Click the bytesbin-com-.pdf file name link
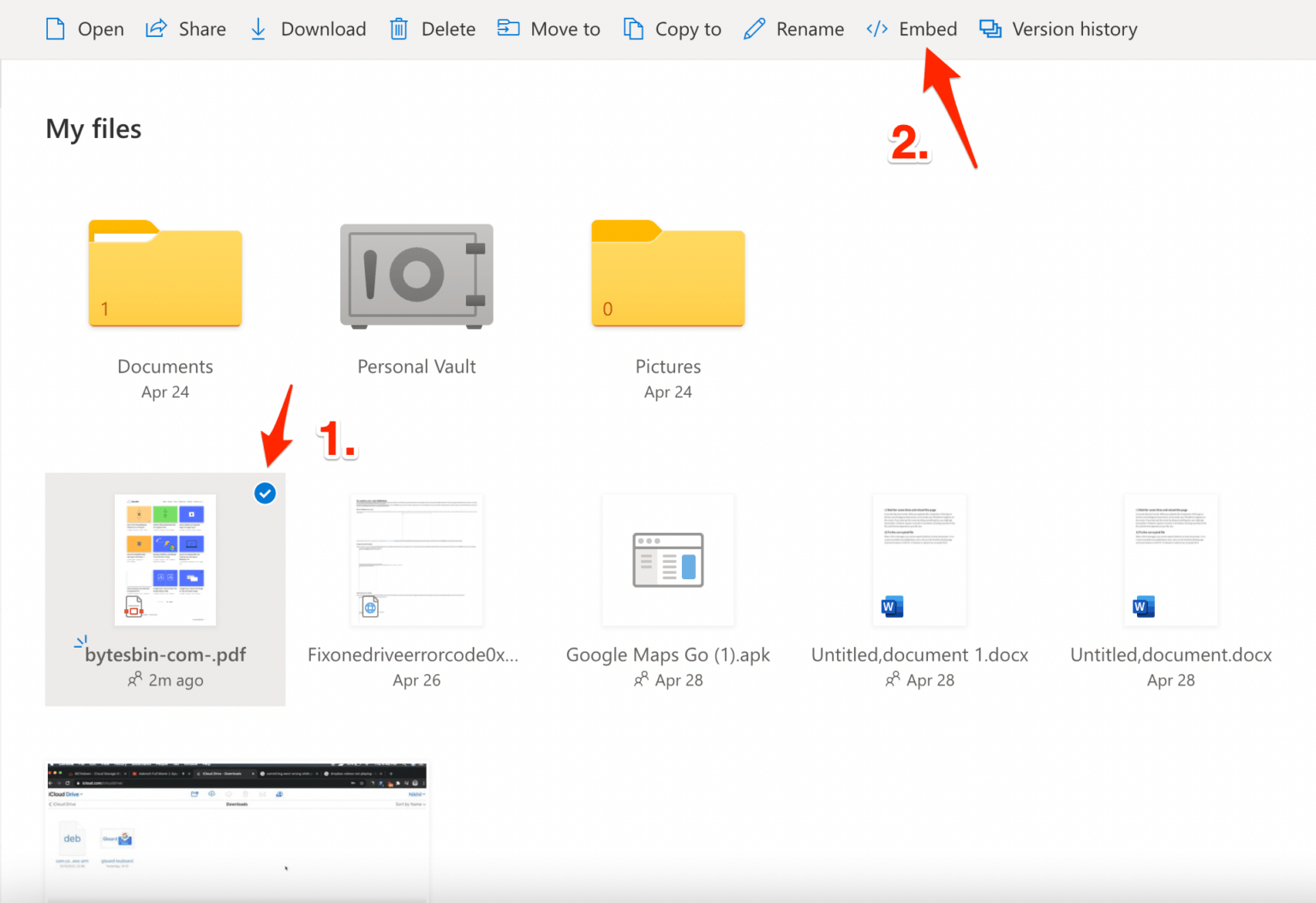The height and width of the screenshot is (903, 1316). (165, 655)
